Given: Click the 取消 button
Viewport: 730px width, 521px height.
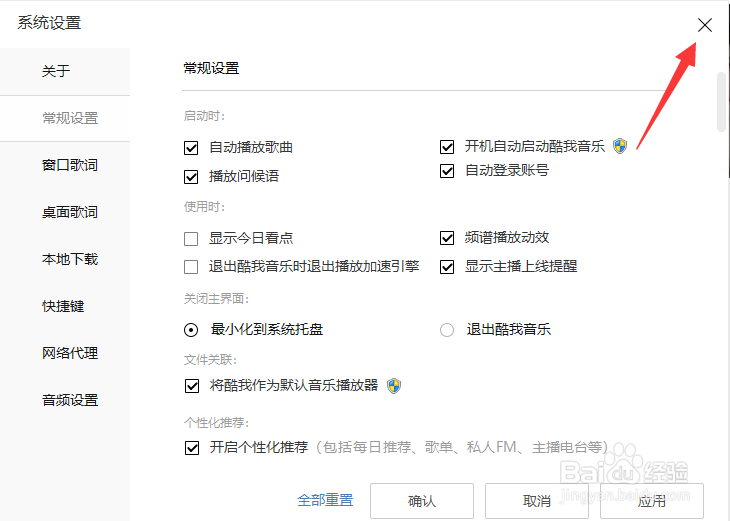Looking at the screenshot, I should click(x=537, y=501).
